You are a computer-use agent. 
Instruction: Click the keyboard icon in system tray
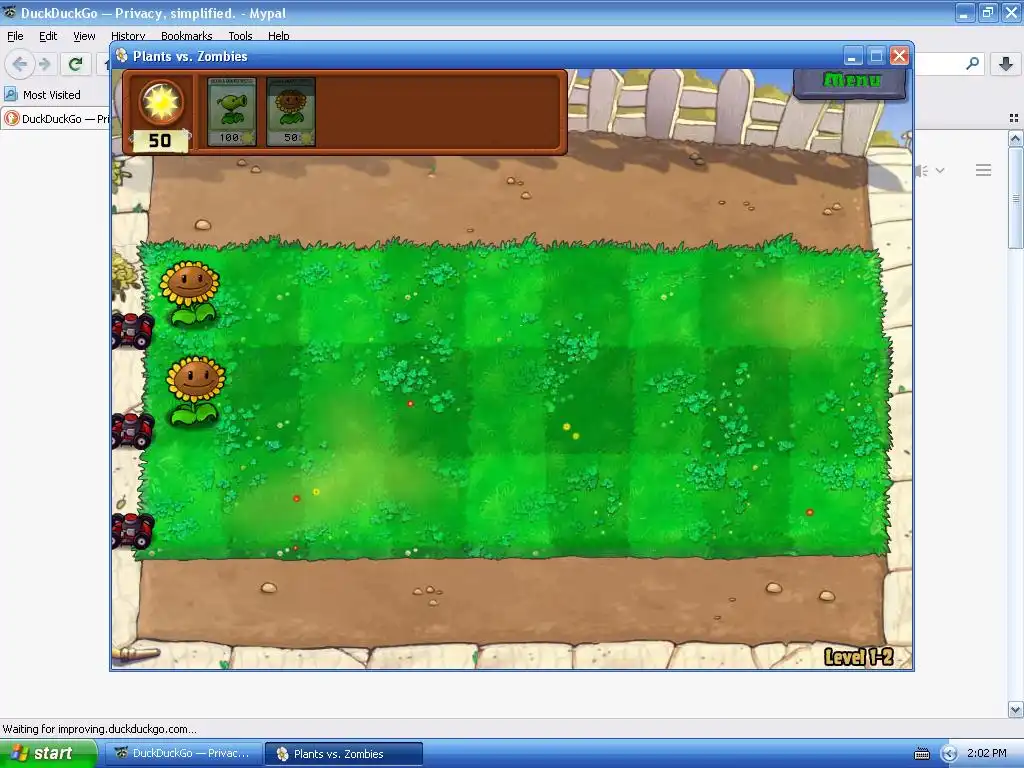(x=921, y=754)
